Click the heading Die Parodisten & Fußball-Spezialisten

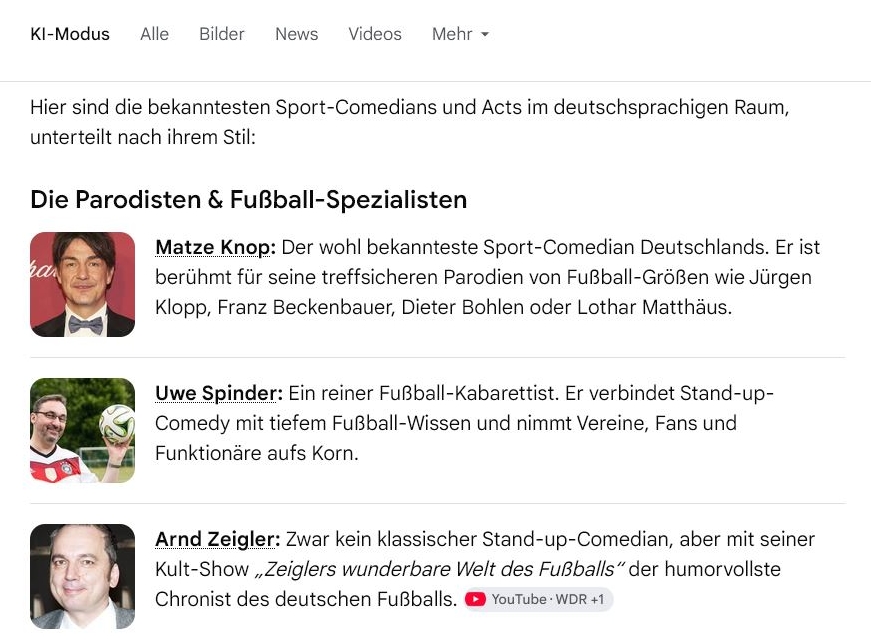(x=248, y=200)
